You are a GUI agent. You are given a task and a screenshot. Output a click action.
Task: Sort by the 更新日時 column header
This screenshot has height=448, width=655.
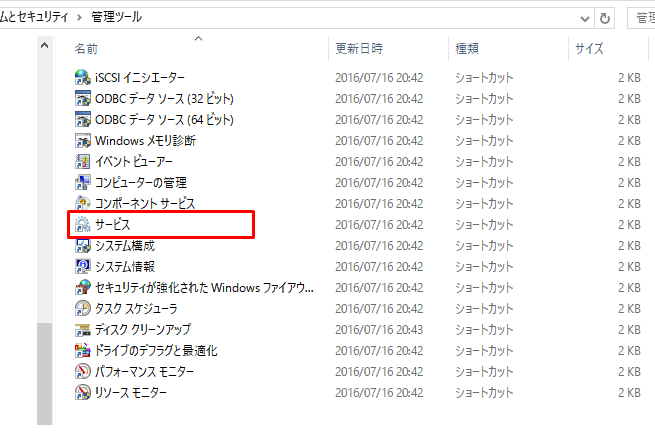[359, 48]
